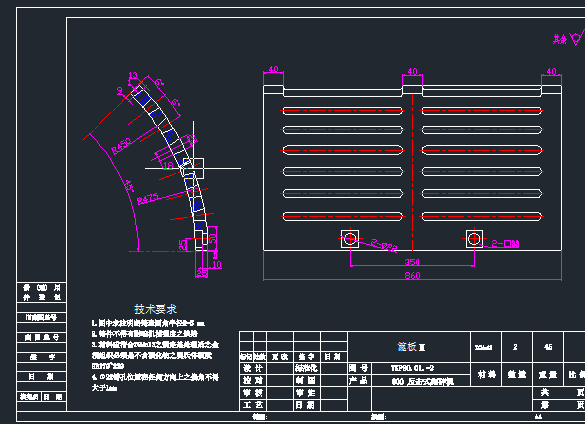Select the 860 overall width dimension
The image size is (585, 424).
click(412, 275)
